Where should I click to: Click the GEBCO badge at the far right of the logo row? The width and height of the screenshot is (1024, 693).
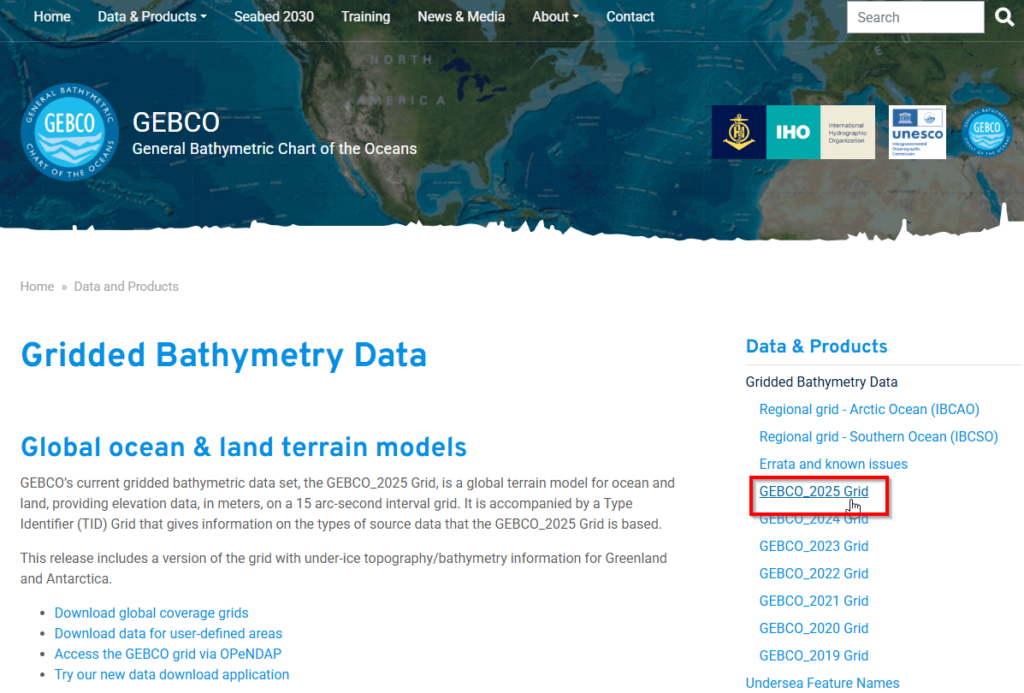pos(986,131)
